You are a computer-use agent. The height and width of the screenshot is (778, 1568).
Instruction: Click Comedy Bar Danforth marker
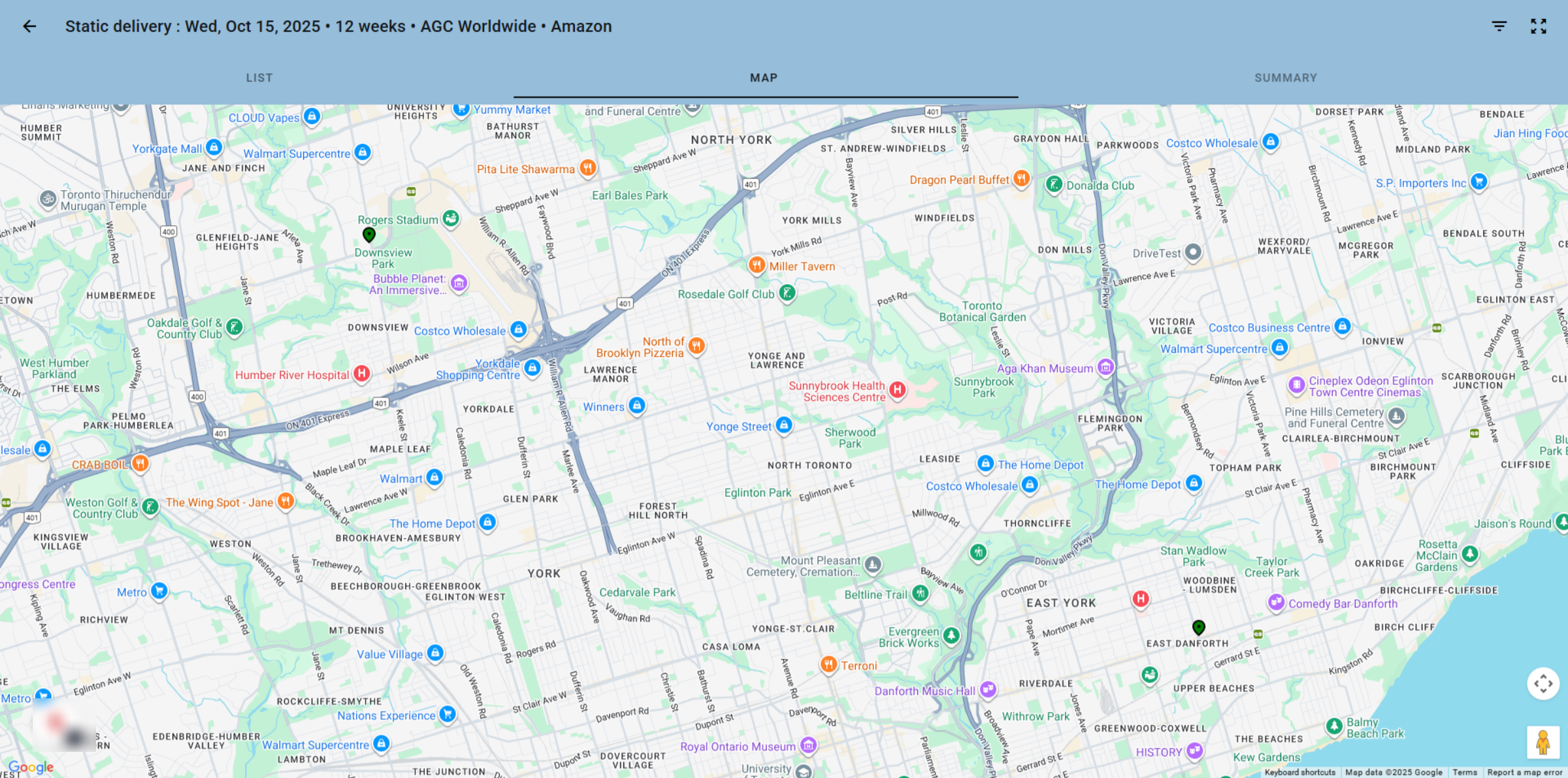tap(1276, 602)
